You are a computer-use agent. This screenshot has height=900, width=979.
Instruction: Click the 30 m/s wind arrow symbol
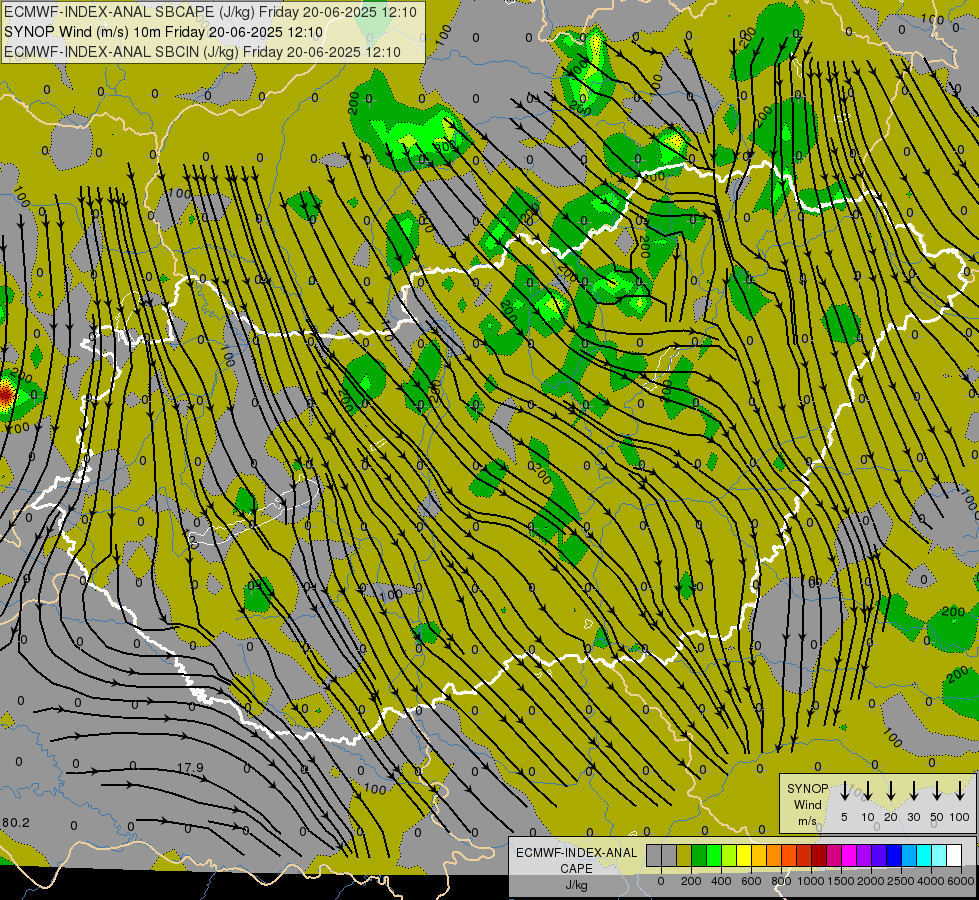913,791
